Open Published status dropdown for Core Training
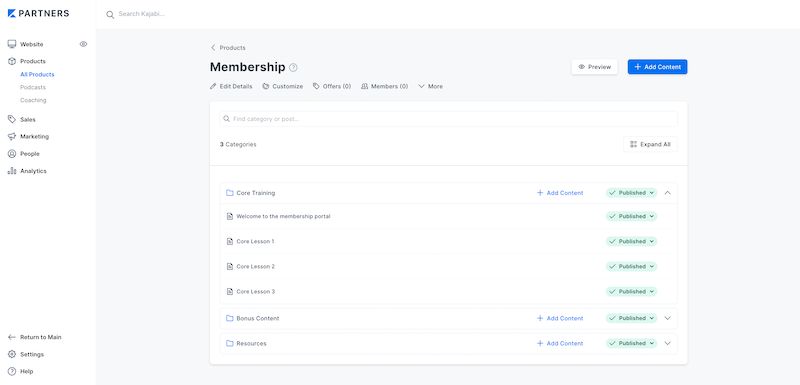This screenshot has height=385, width=800. [x=631, y=193]
